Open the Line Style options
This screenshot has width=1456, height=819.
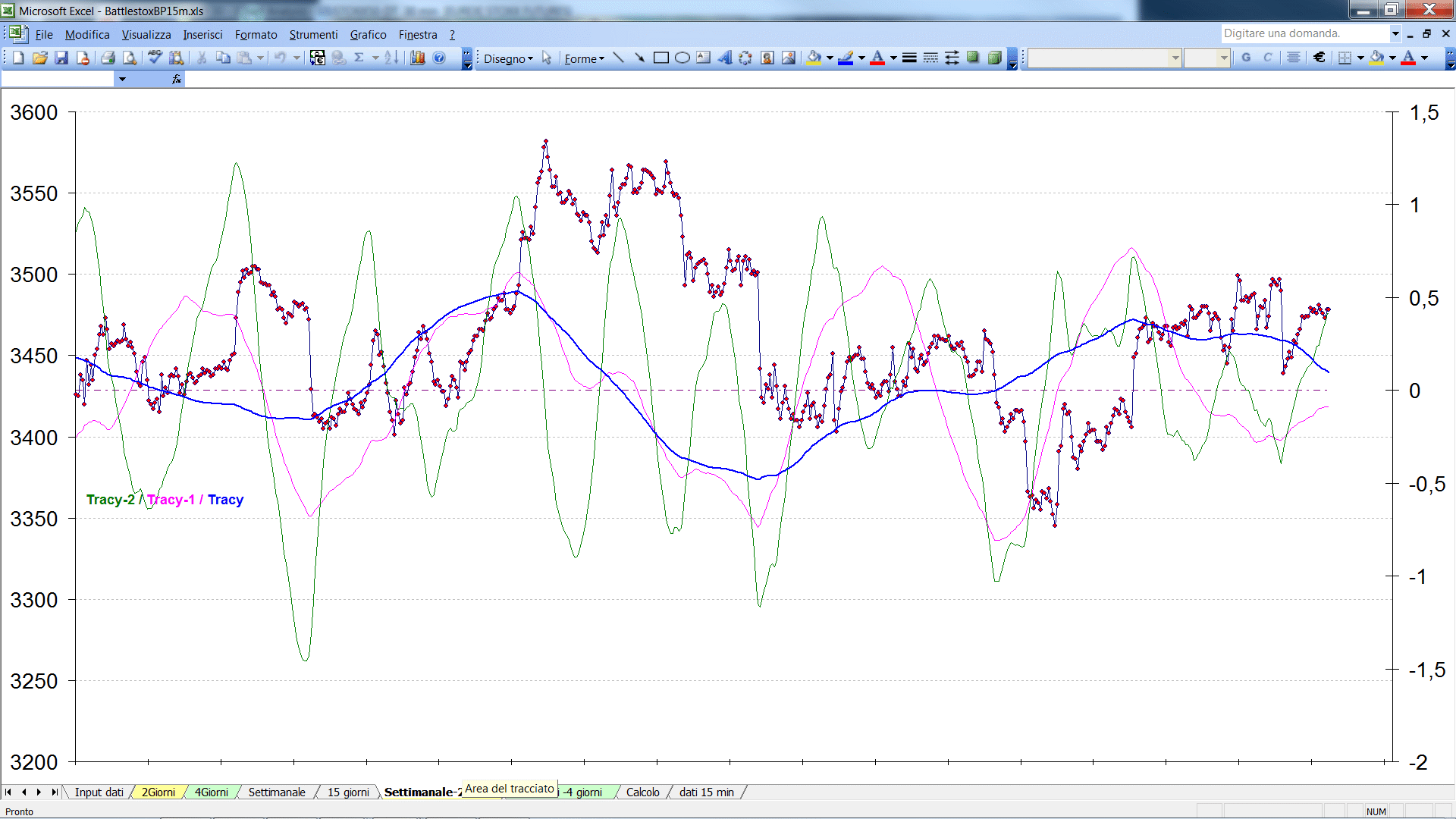[909, 58]
